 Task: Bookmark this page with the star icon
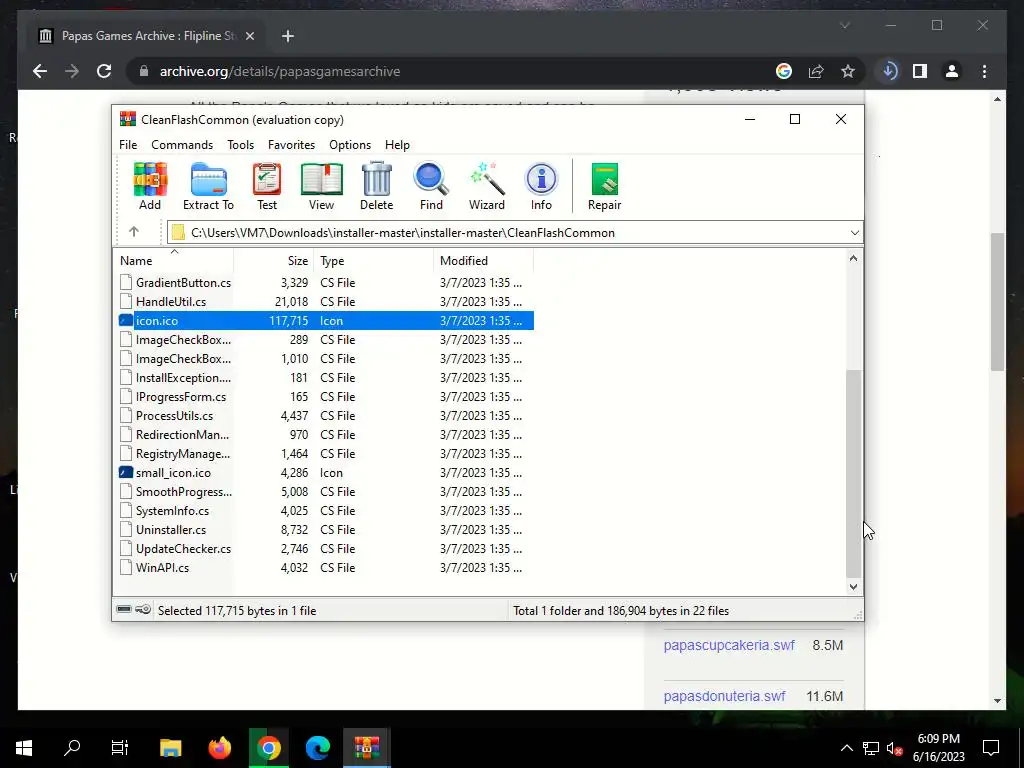(848, 71)
